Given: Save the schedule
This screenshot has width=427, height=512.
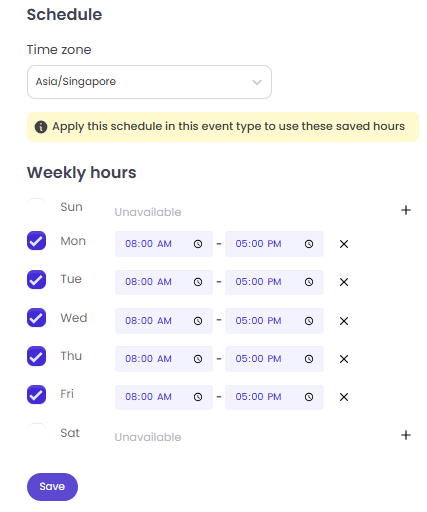Looking at the screenshot, I should click(x=52, y=487).
